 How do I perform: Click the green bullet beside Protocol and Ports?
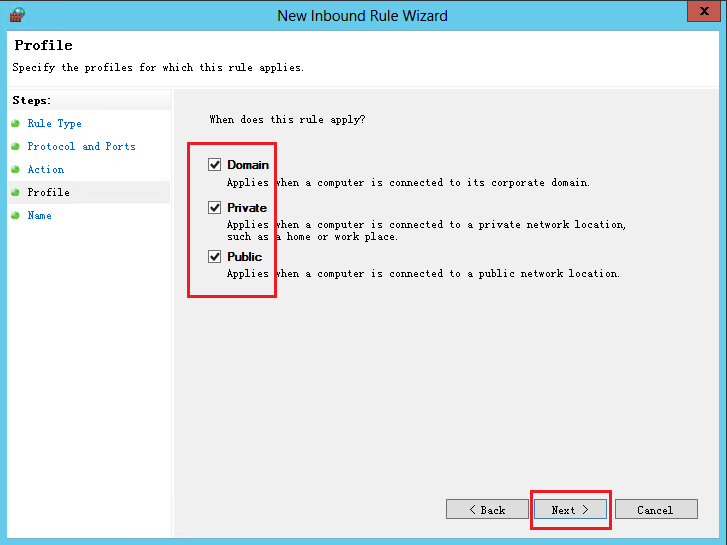pos(15,147)
